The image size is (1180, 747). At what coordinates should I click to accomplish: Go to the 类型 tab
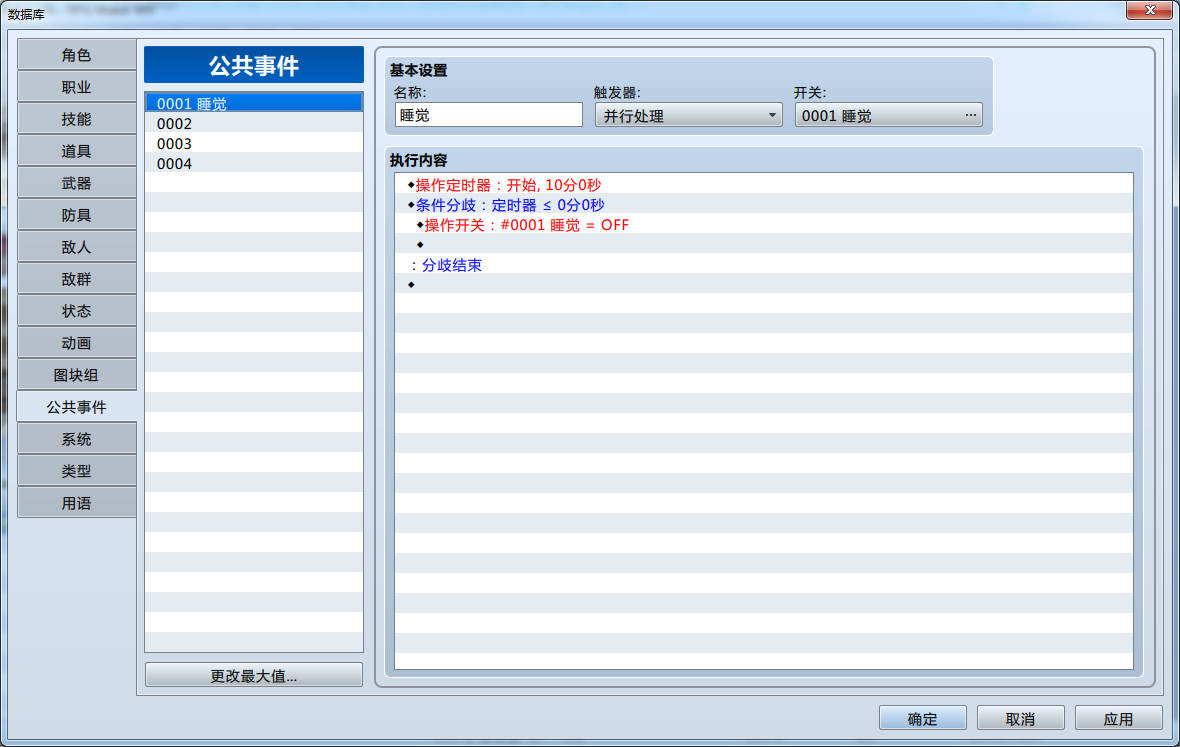76,471
